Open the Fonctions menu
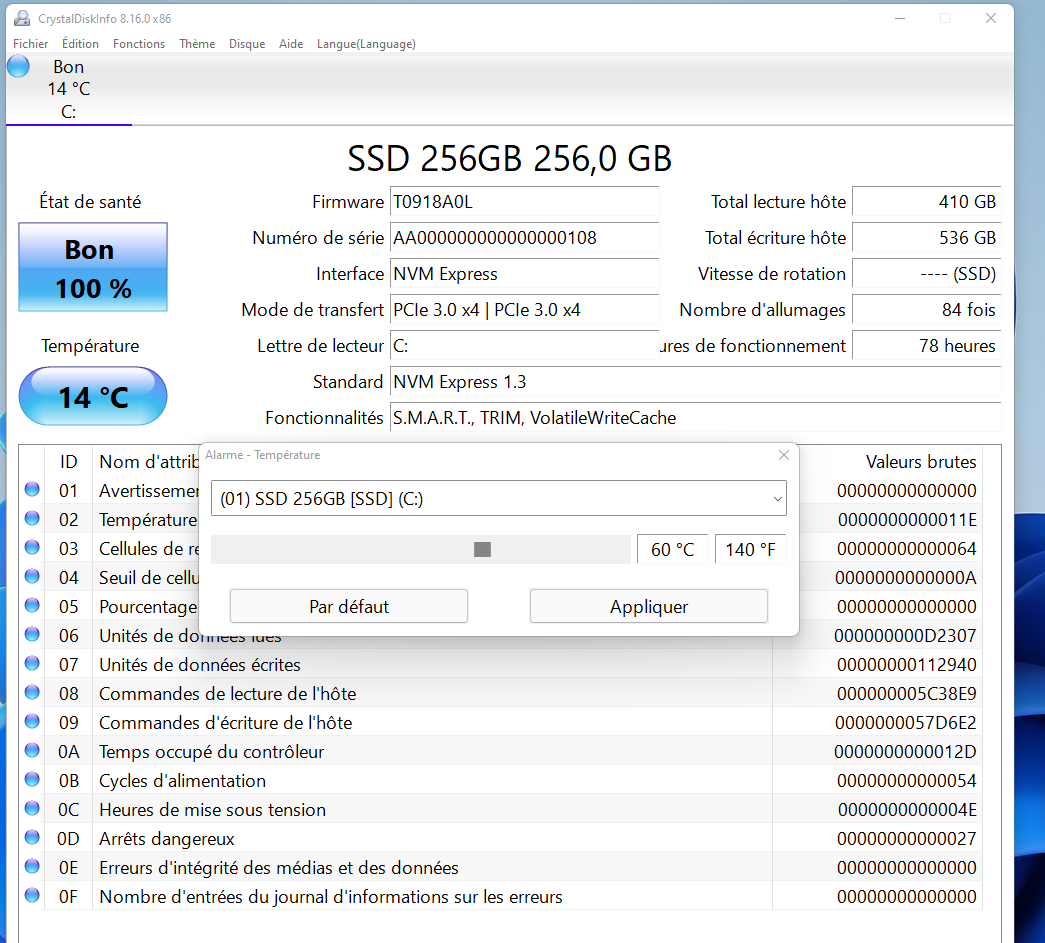Screen dimensions: 1045x943 tap(139, 44)
